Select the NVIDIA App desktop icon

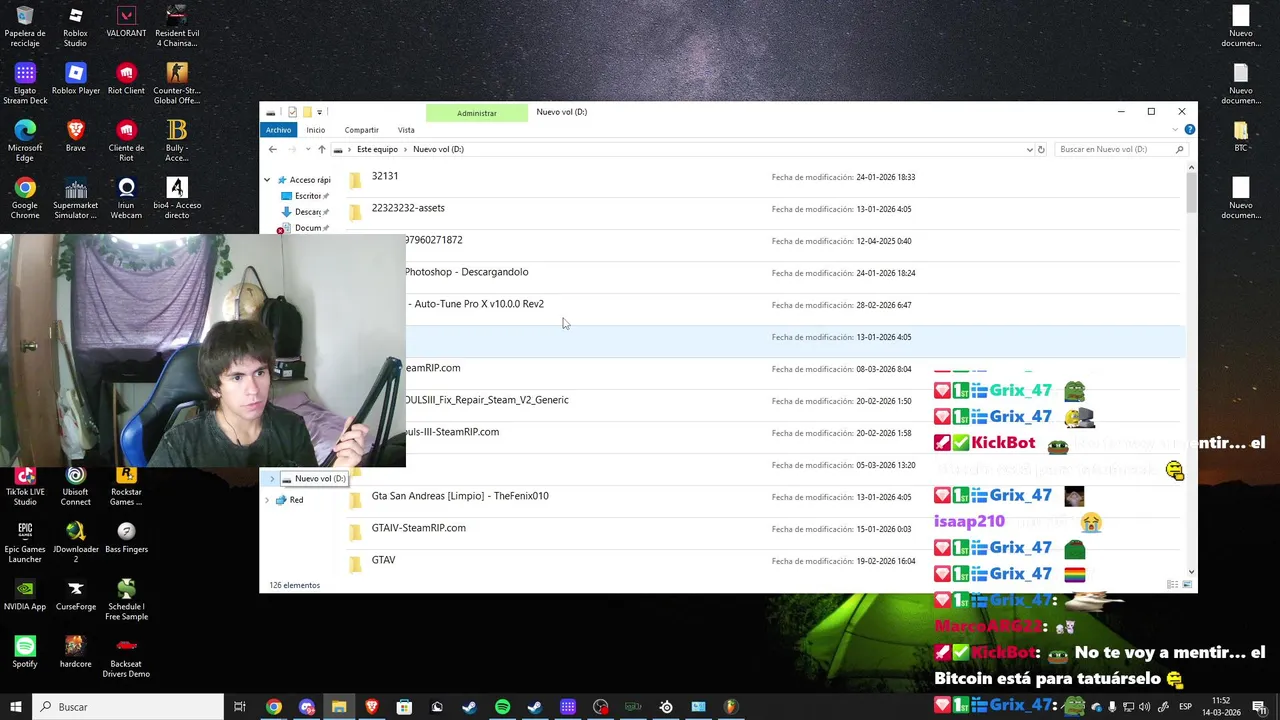point(25,595)
